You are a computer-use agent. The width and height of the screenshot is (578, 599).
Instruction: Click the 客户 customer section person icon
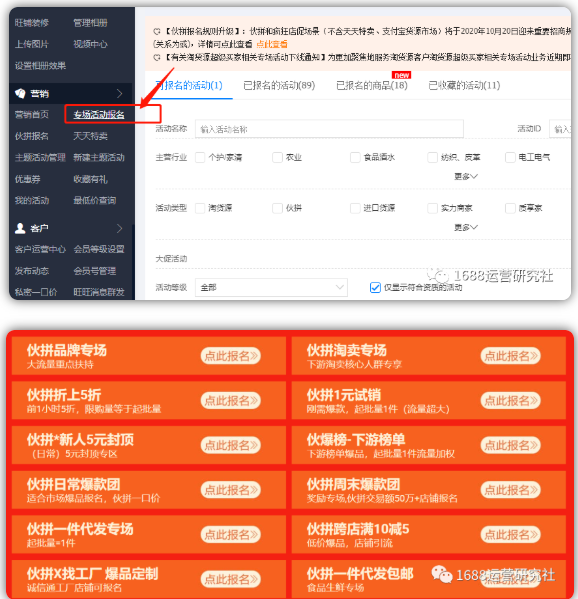20,228
